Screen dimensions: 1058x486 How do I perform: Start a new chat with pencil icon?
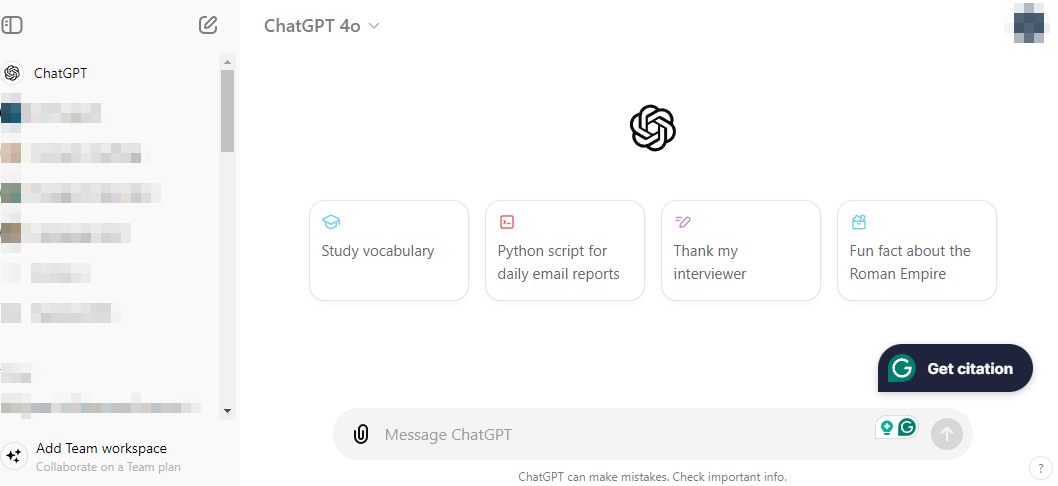208,25
